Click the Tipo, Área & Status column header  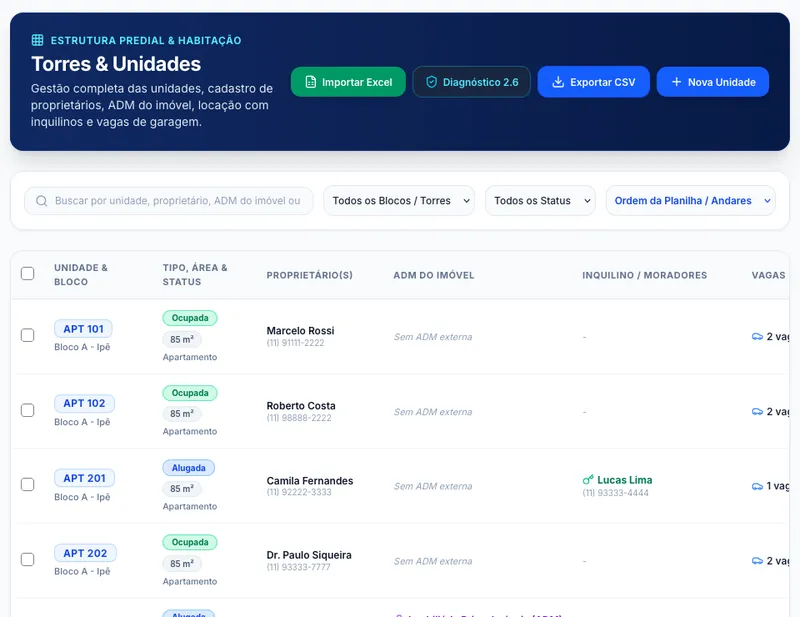point(195,275)
